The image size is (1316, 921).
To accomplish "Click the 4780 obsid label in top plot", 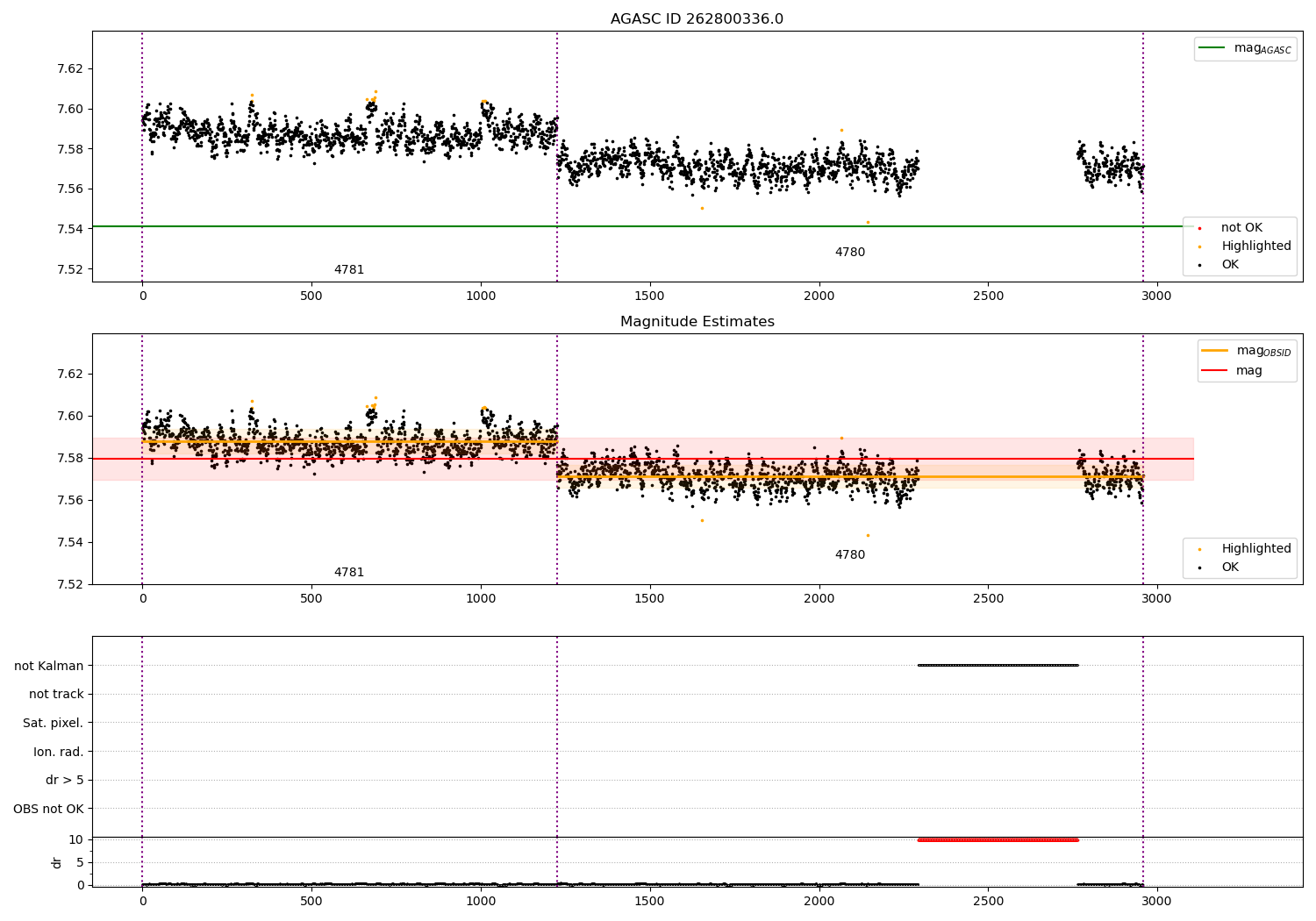I will pos(850,253).
